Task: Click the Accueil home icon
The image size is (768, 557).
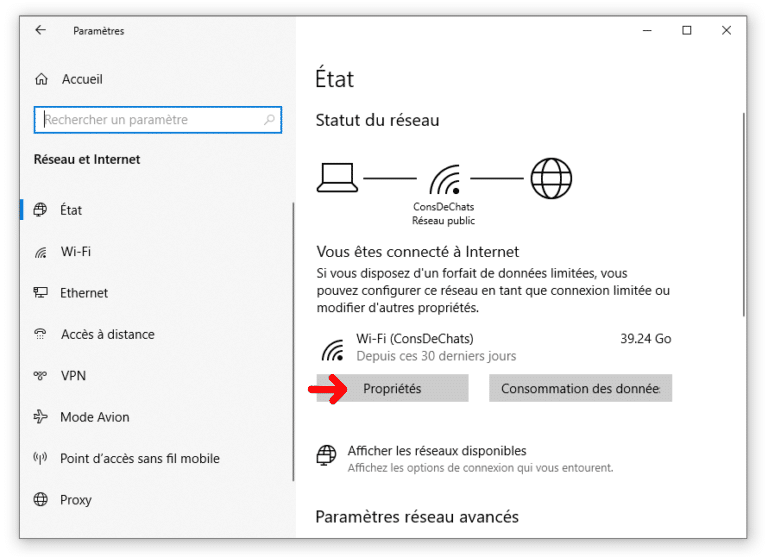Action: pos(41,79)
